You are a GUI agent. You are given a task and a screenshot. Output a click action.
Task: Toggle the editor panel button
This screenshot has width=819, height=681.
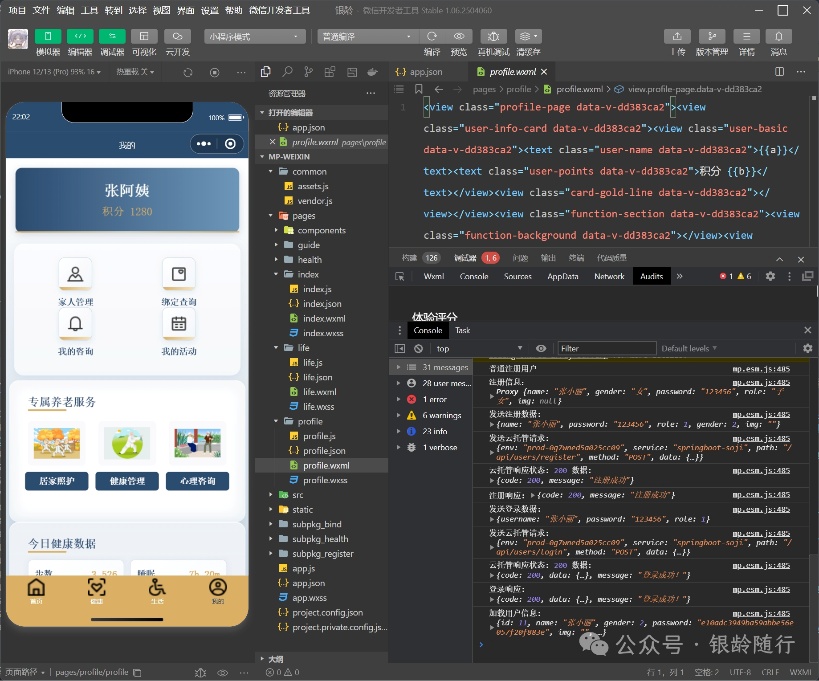coord(80,36)
